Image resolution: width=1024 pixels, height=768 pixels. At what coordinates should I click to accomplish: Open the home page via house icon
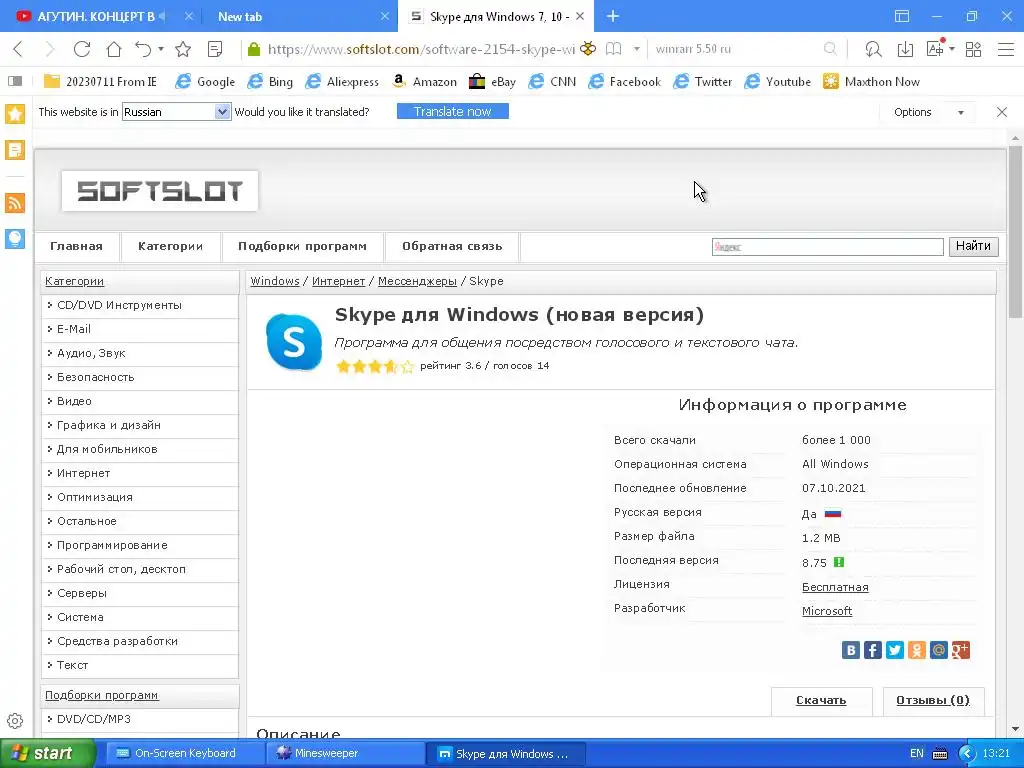point(114,49)
